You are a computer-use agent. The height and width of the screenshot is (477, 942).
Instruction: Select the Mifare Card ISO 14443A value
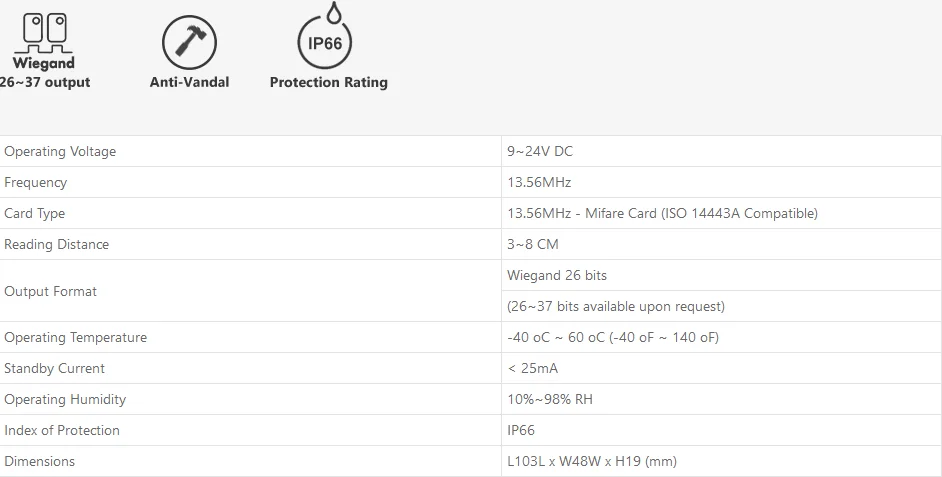click(x=662, y=214)
